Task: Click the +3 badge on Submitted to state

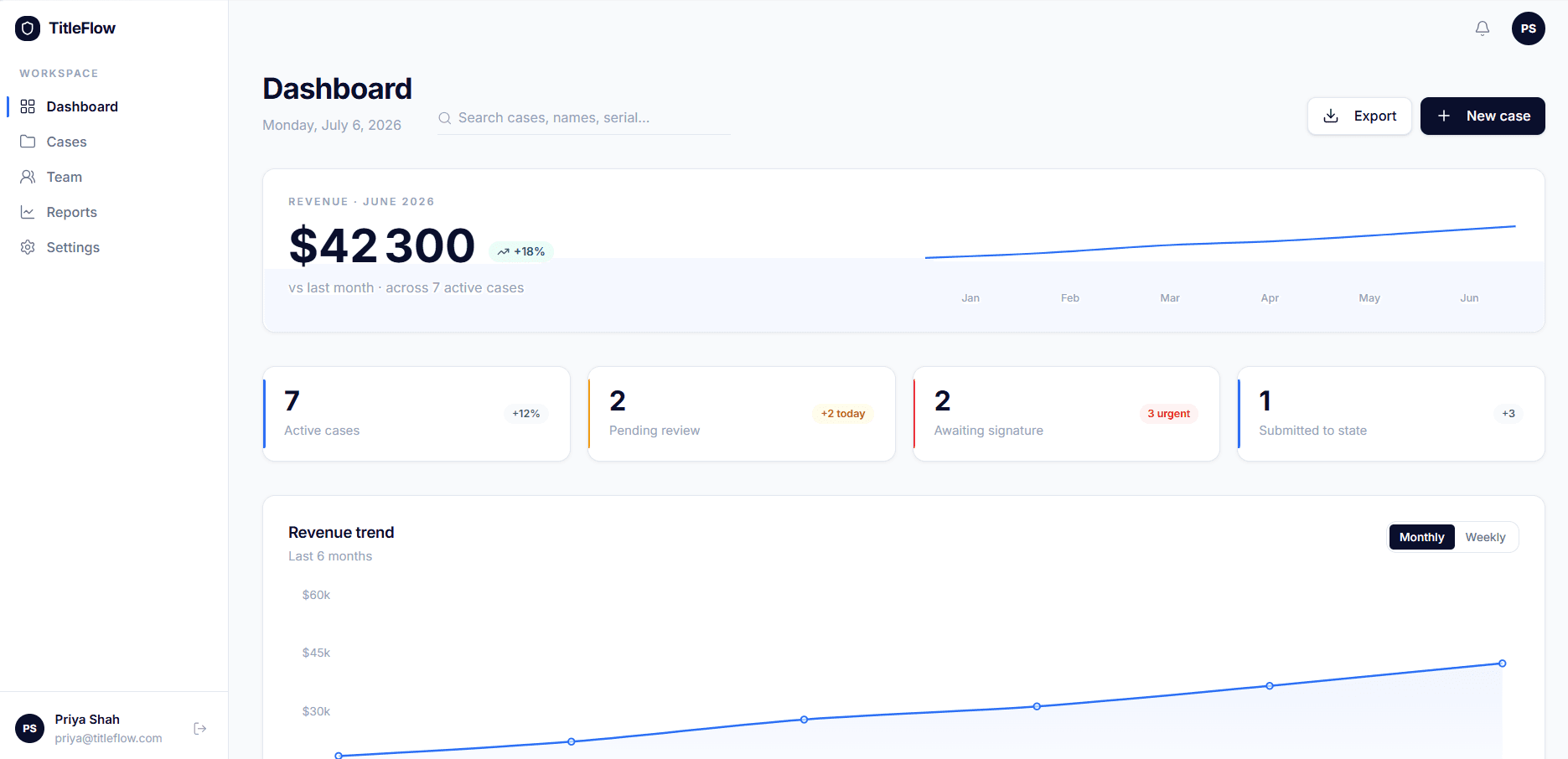Action: 1508,414
